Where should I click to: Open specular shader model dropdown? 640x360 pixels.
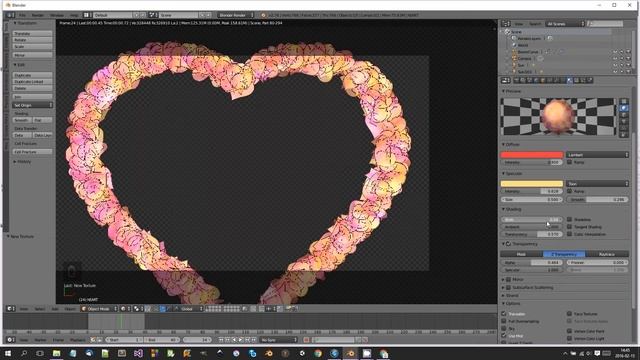(x=597, y=183)
